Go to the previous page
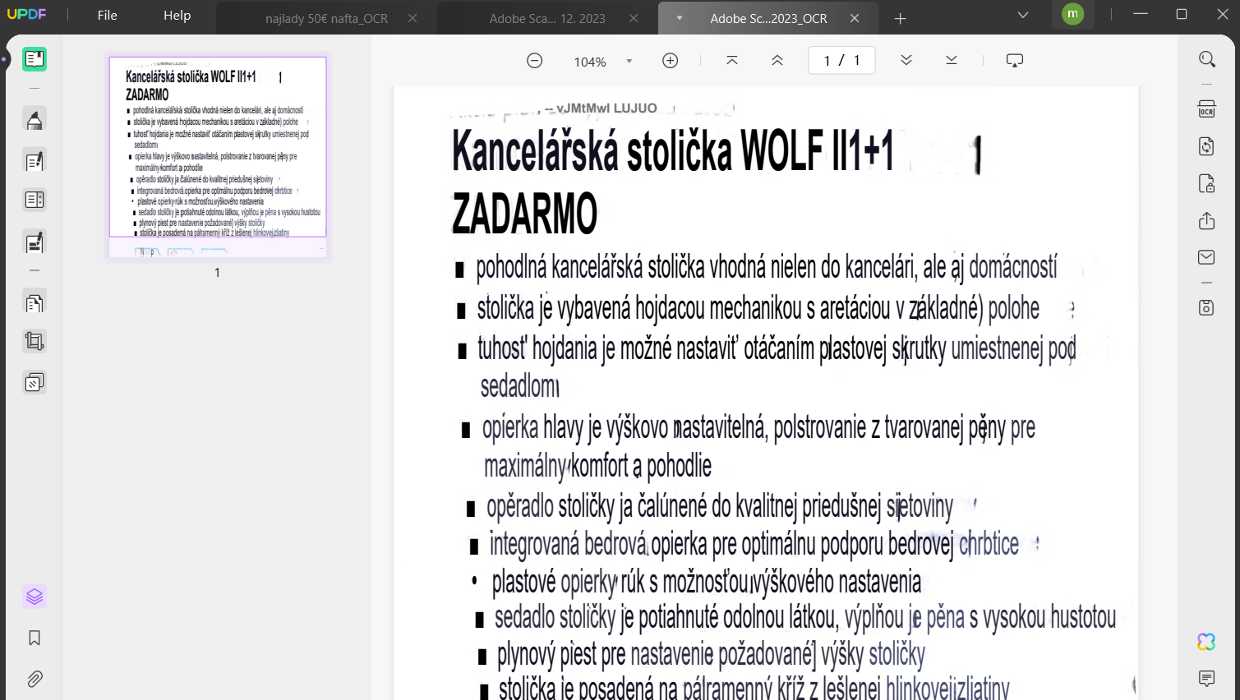 click(x=777, y=61)
